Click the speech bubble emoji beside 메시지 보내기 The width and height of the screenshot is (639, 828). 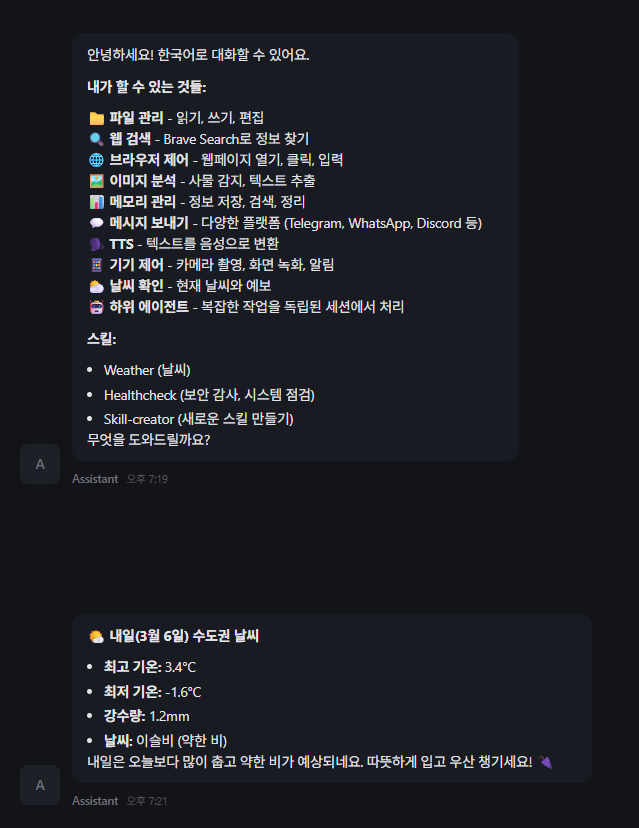pyautogui.click(x=96, y=223)
